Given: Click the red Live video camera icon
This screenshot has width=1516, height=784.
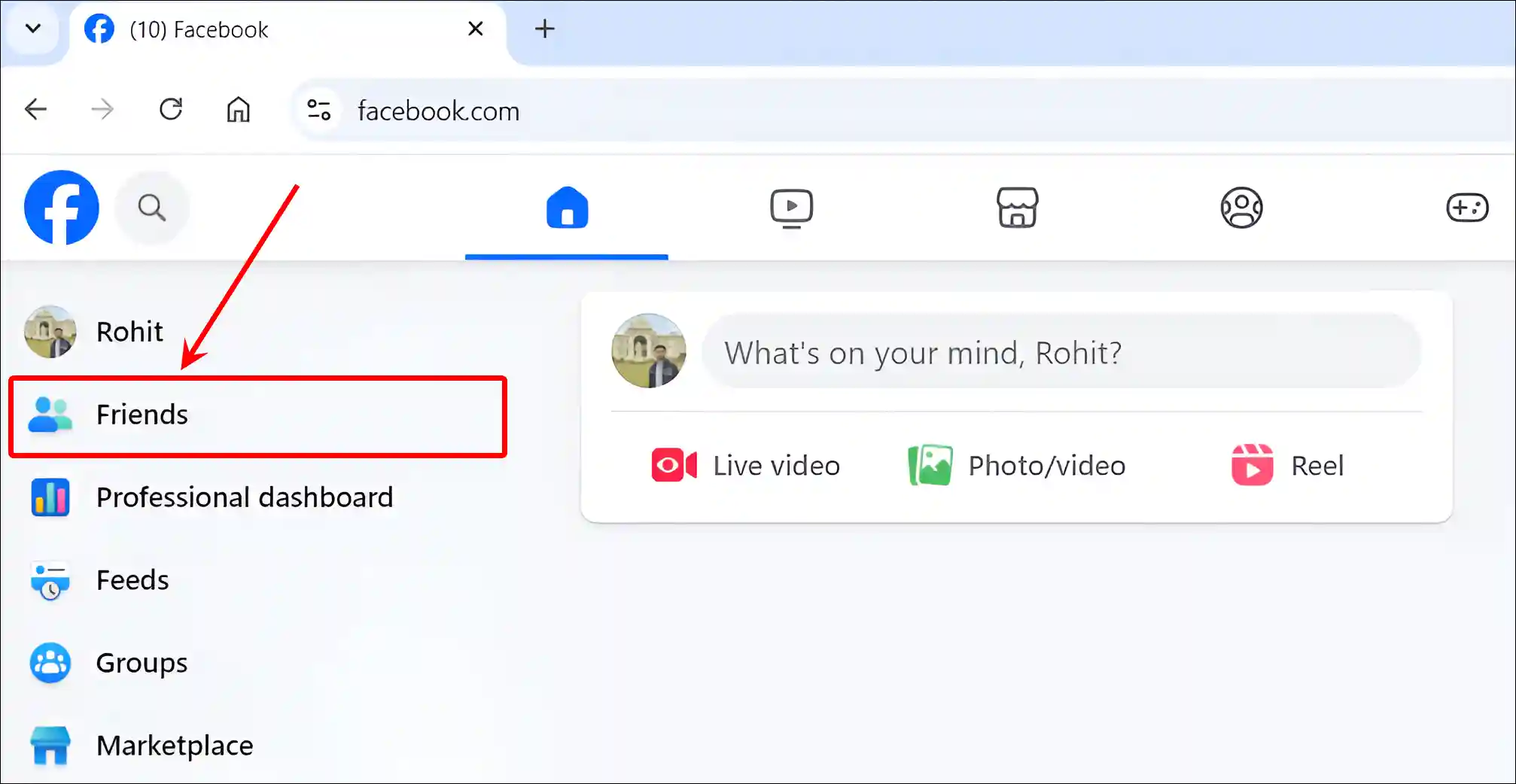Looking at the screenshot, I should (x=674, y=466).
